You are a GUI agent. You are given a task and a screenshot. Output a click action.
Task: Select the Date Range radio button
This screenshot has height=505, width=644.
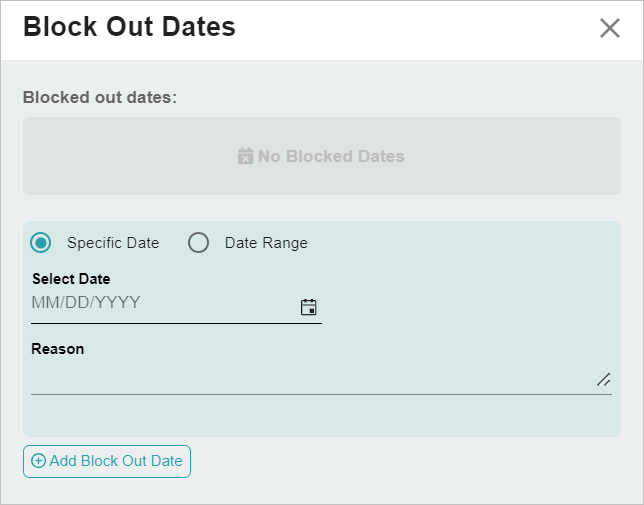pyautogui.click(x=198, y=243)
